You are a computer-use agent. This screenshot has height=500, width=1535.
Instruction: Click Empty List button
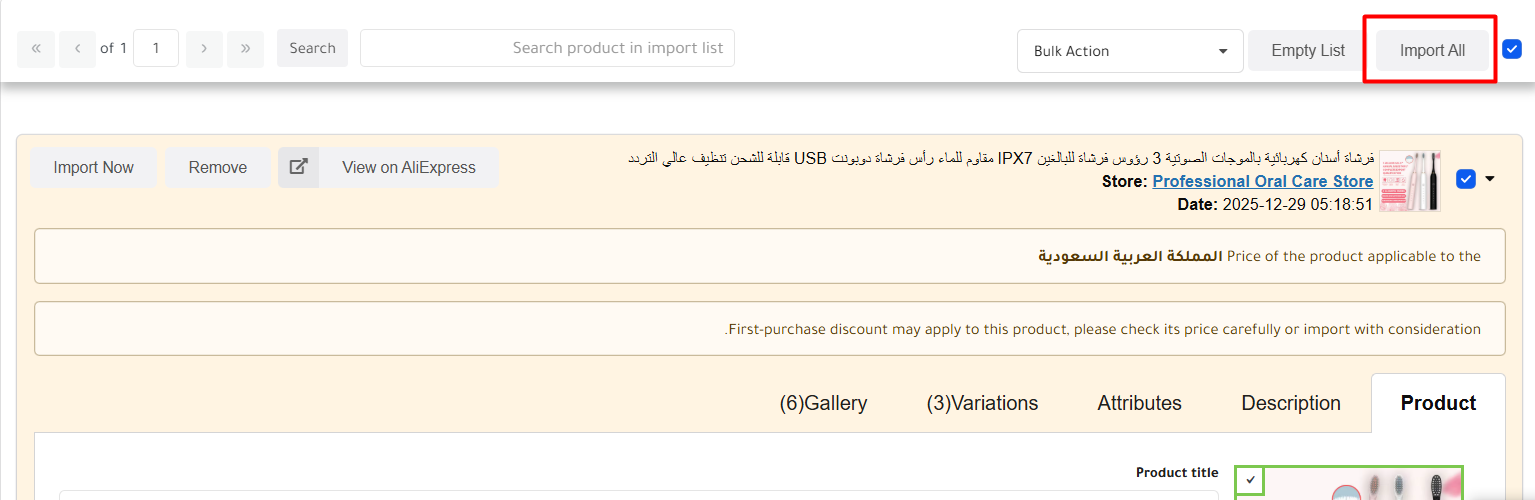click(1308, 50)
